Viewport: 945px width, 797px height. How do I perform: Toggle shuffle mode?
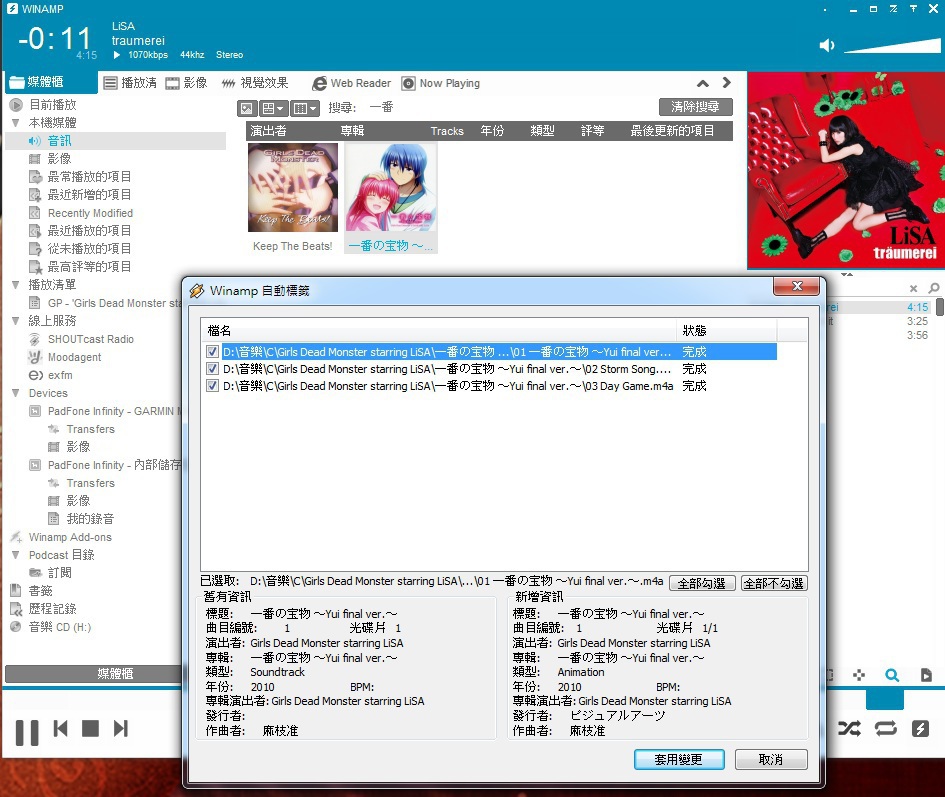click(x=850, y=728)
